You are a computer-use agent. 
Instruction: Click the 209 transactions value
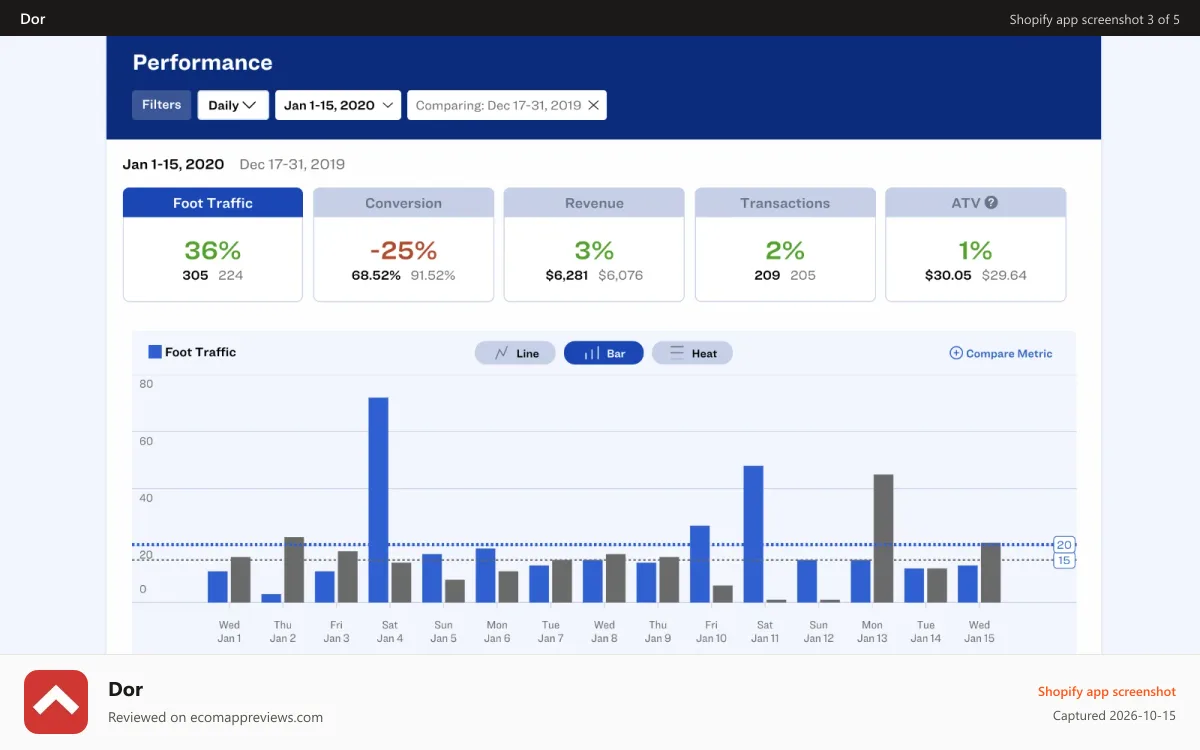(x=767, y=275)
